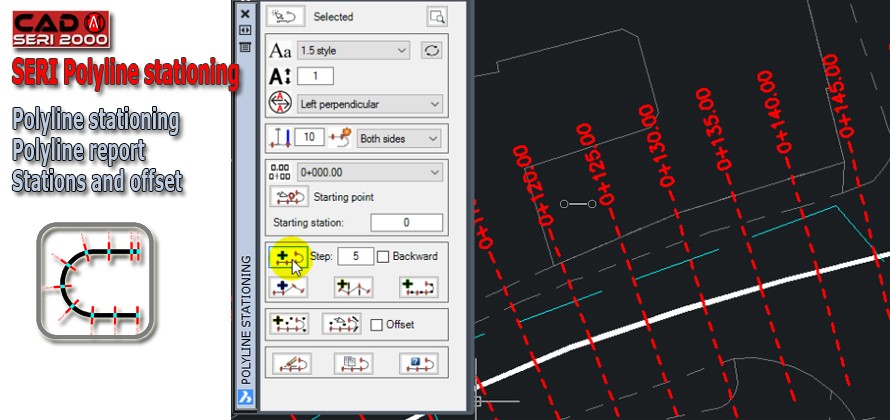890x420 pixels.
Task: Click the Aa text style icon
Action: [x=280, y=50]
